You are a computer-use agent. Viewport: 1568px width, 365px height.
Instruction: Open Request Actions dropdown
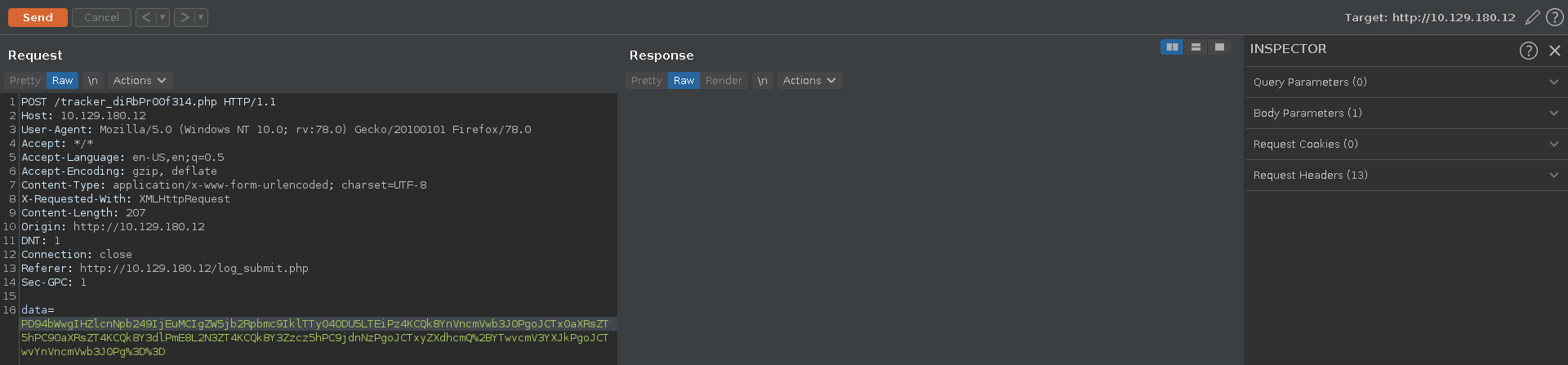[x=140, y=81]
